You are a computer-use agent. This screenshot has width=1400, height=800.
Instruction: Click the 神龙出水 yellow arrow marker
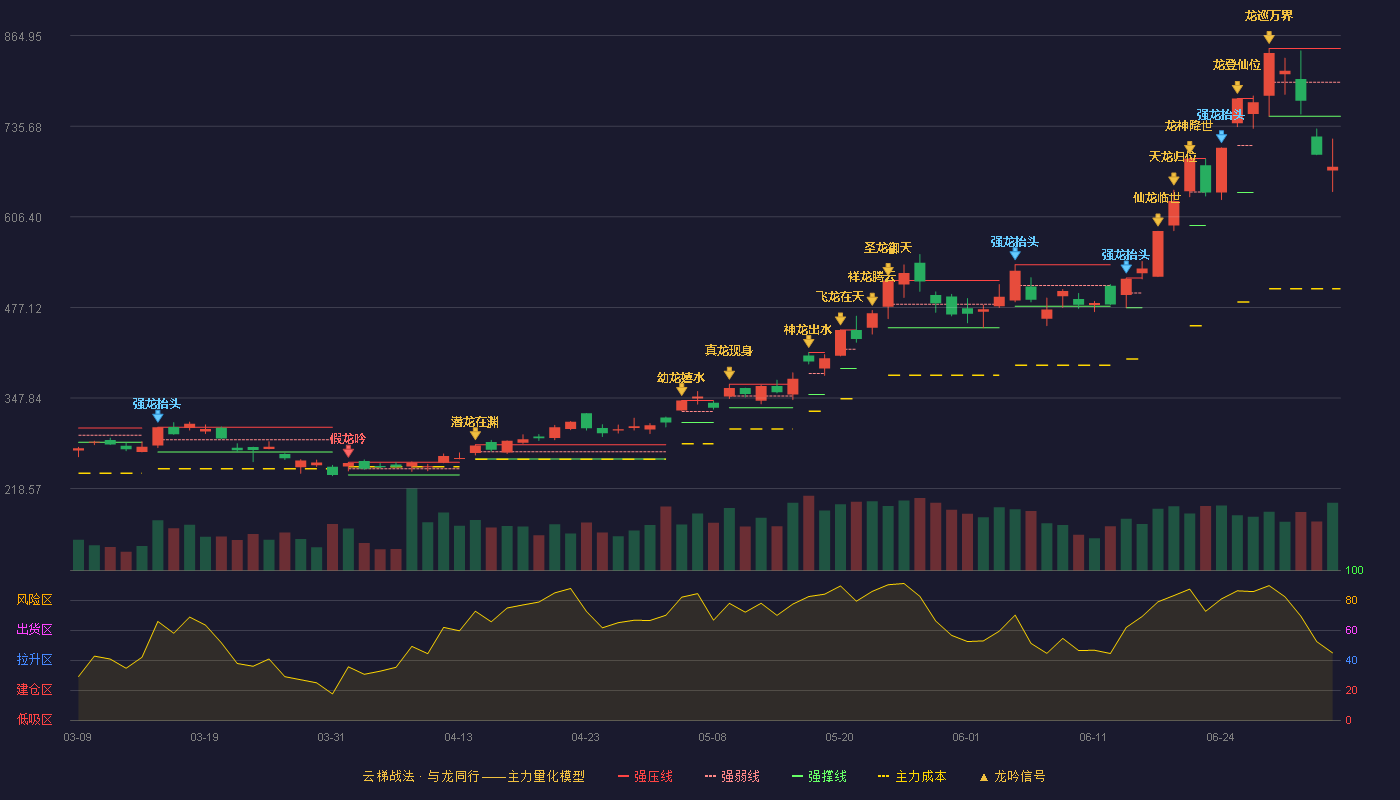808,342
